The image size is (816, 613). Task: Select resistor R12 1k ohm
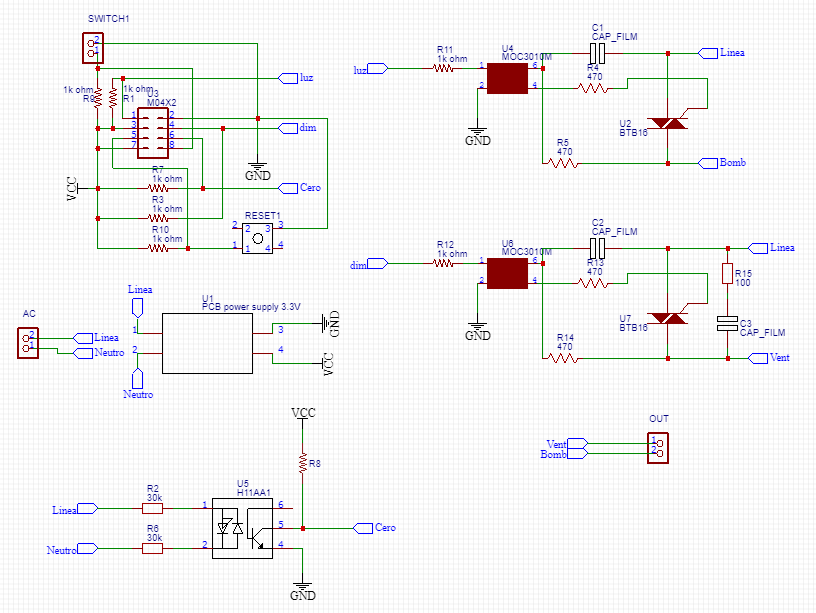443,263
